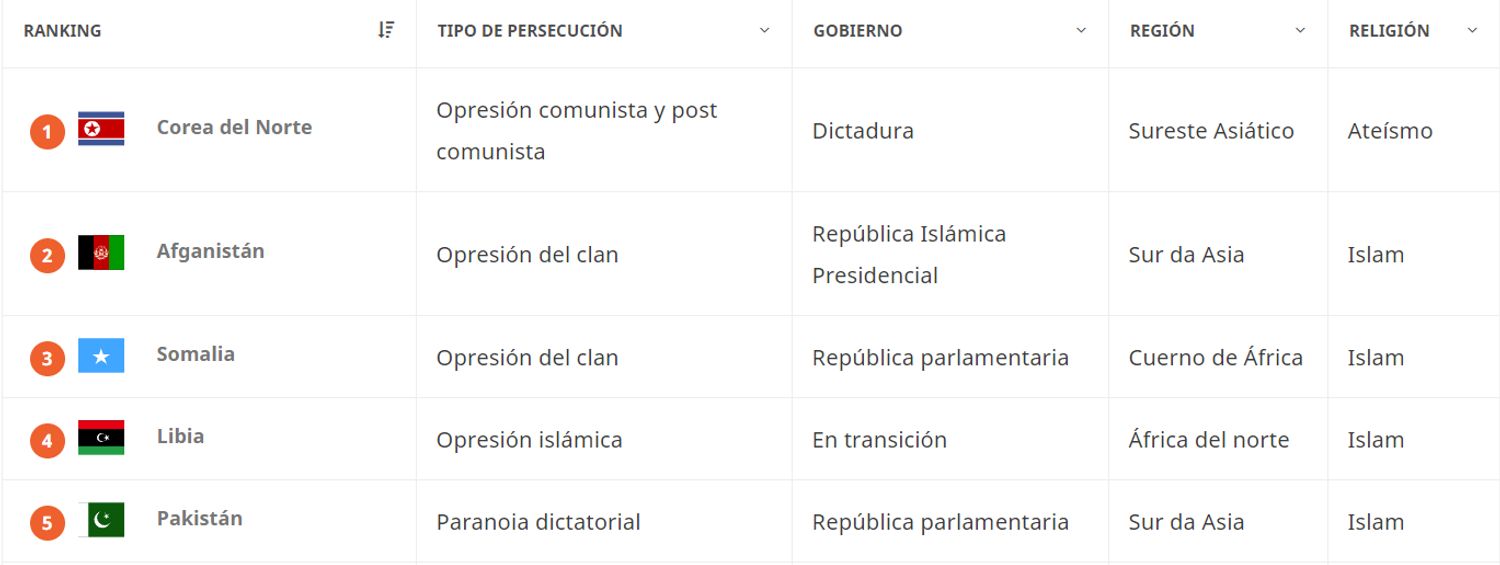Click the North Korea flag icon

point(101,129)
